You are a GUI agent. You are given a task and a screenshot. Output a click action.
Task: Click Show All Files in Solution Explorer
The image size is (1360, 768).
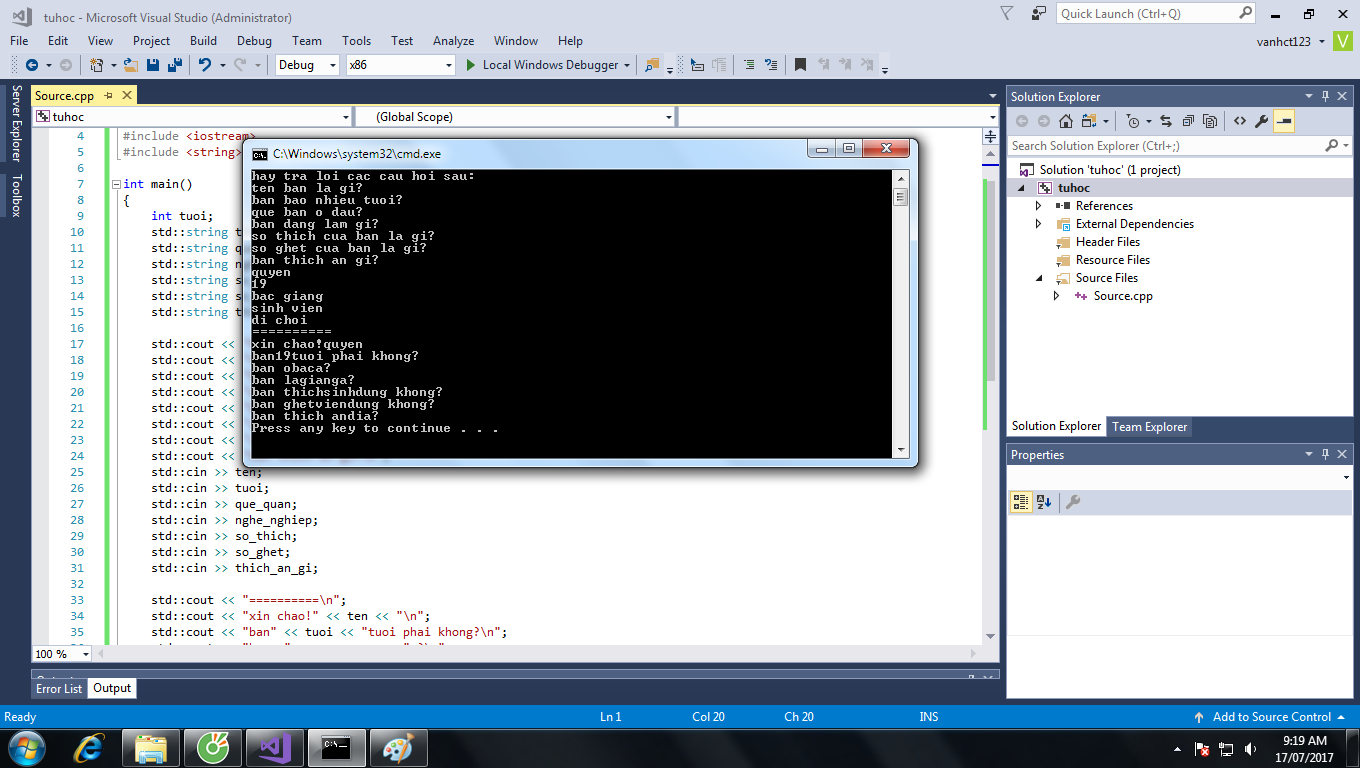(1210, 121)
